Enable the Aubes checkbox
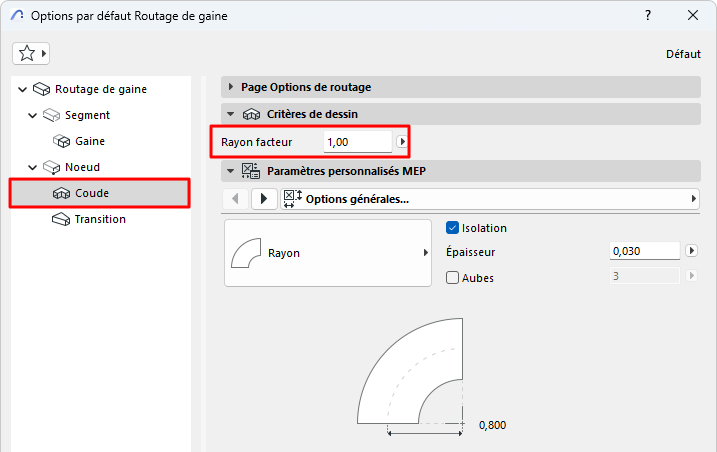The height and width of the screenshot is (452, 717). (453, 277)
